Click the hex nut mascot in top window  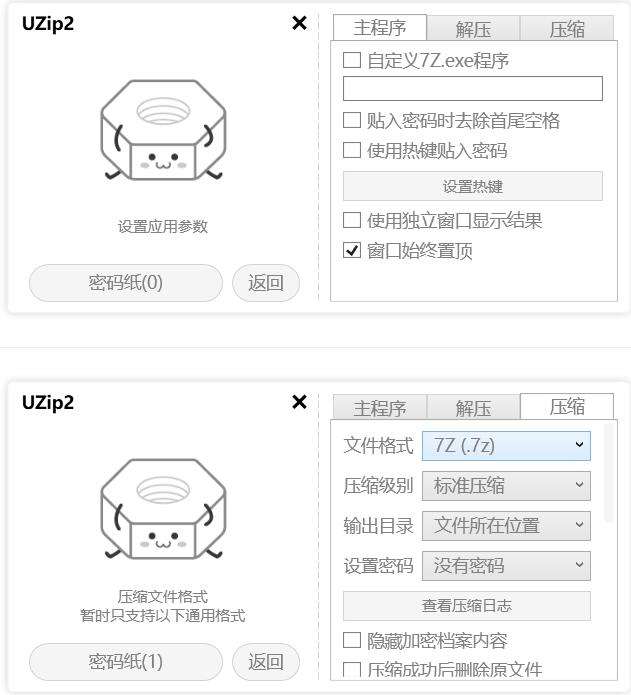(163, 130)
